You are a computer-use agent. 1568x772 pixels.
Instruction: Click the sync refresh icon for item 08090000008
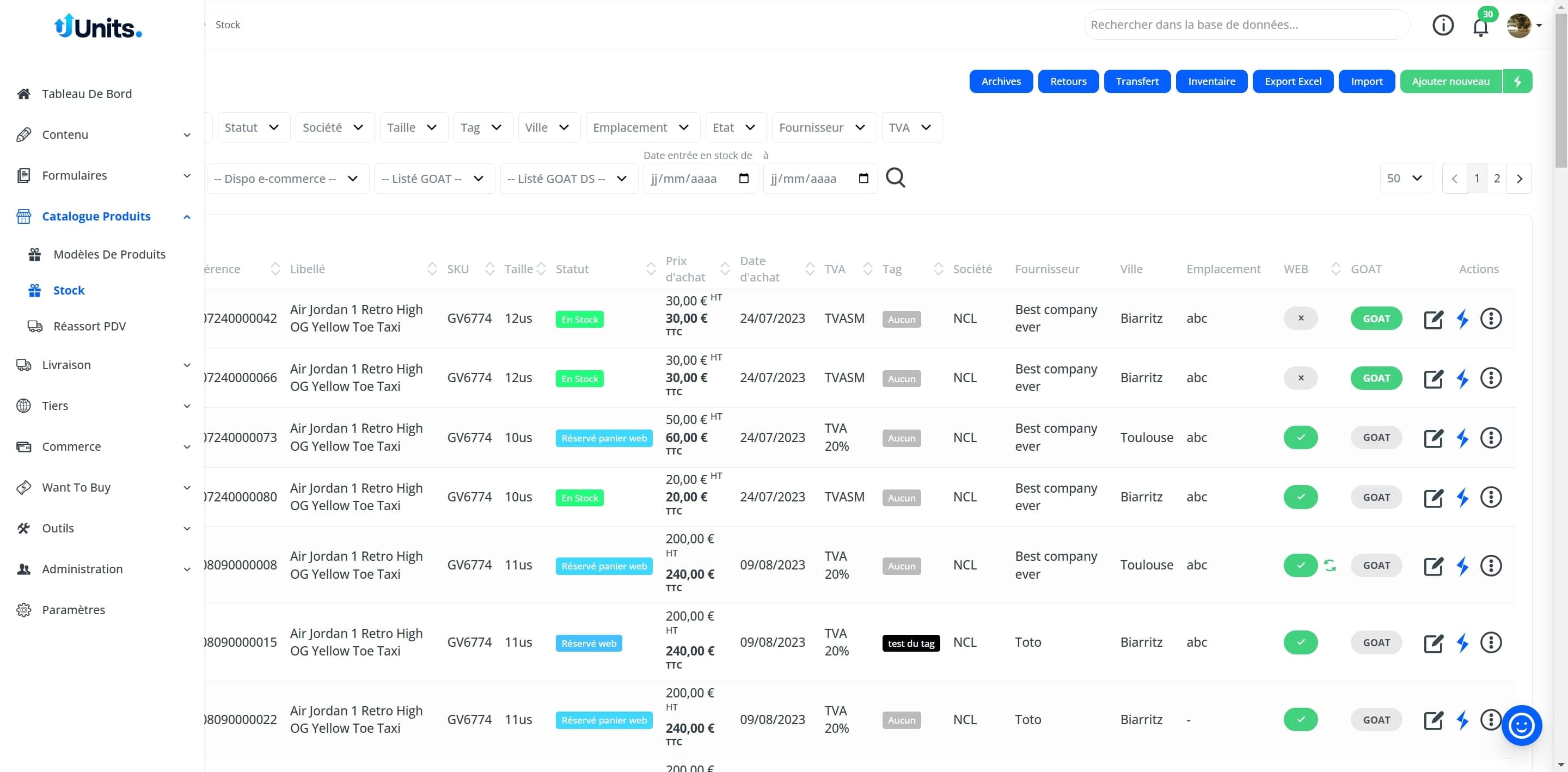pos(1330,566)
